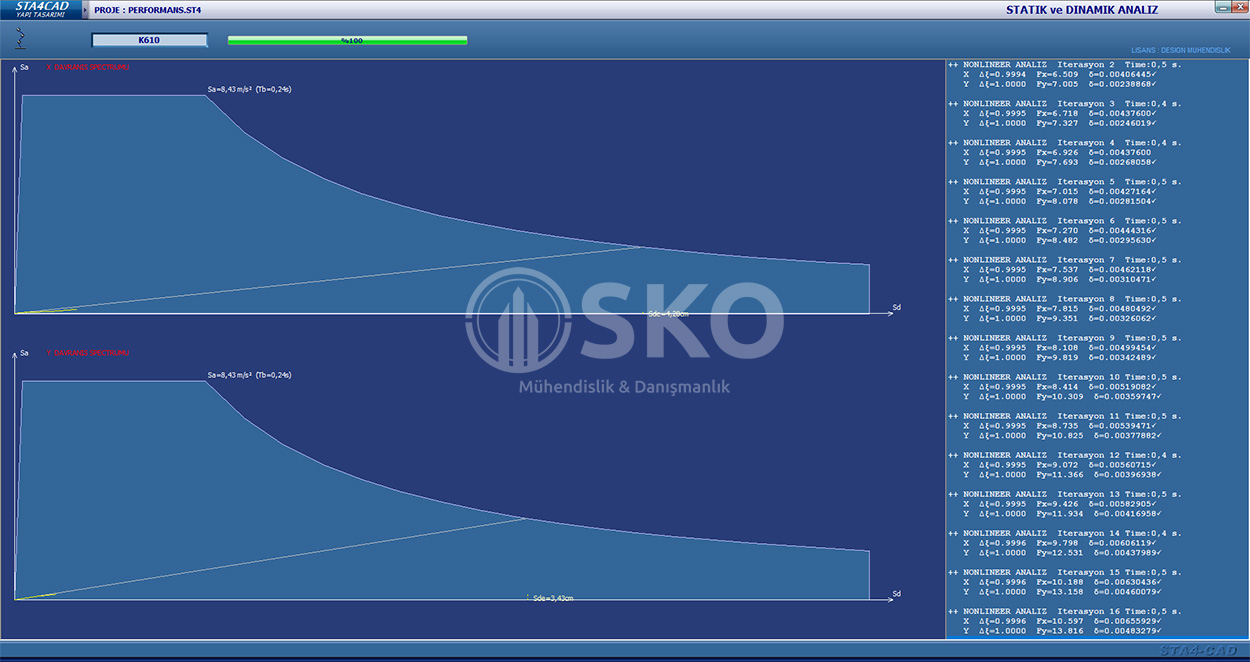The image size is (1250, 662).
Task: Select the Iterasyon 9 log header
Action: click(x=1065, y=337)
